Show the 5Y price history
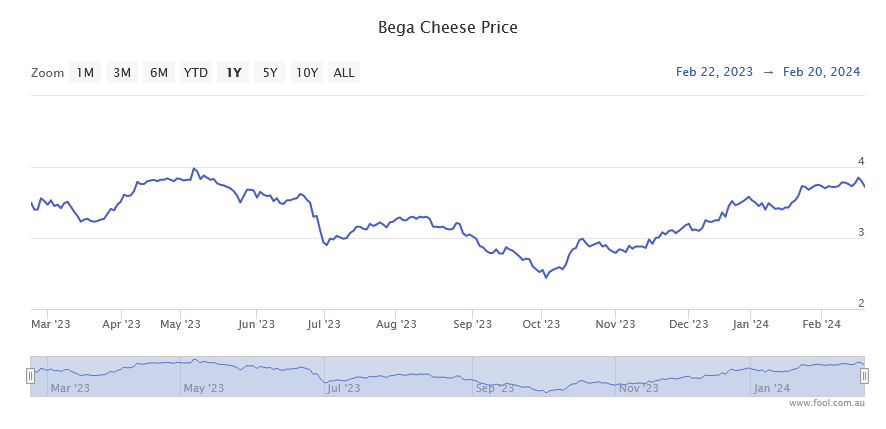This screenshot has width=886, height=429. tap(270, 72)
